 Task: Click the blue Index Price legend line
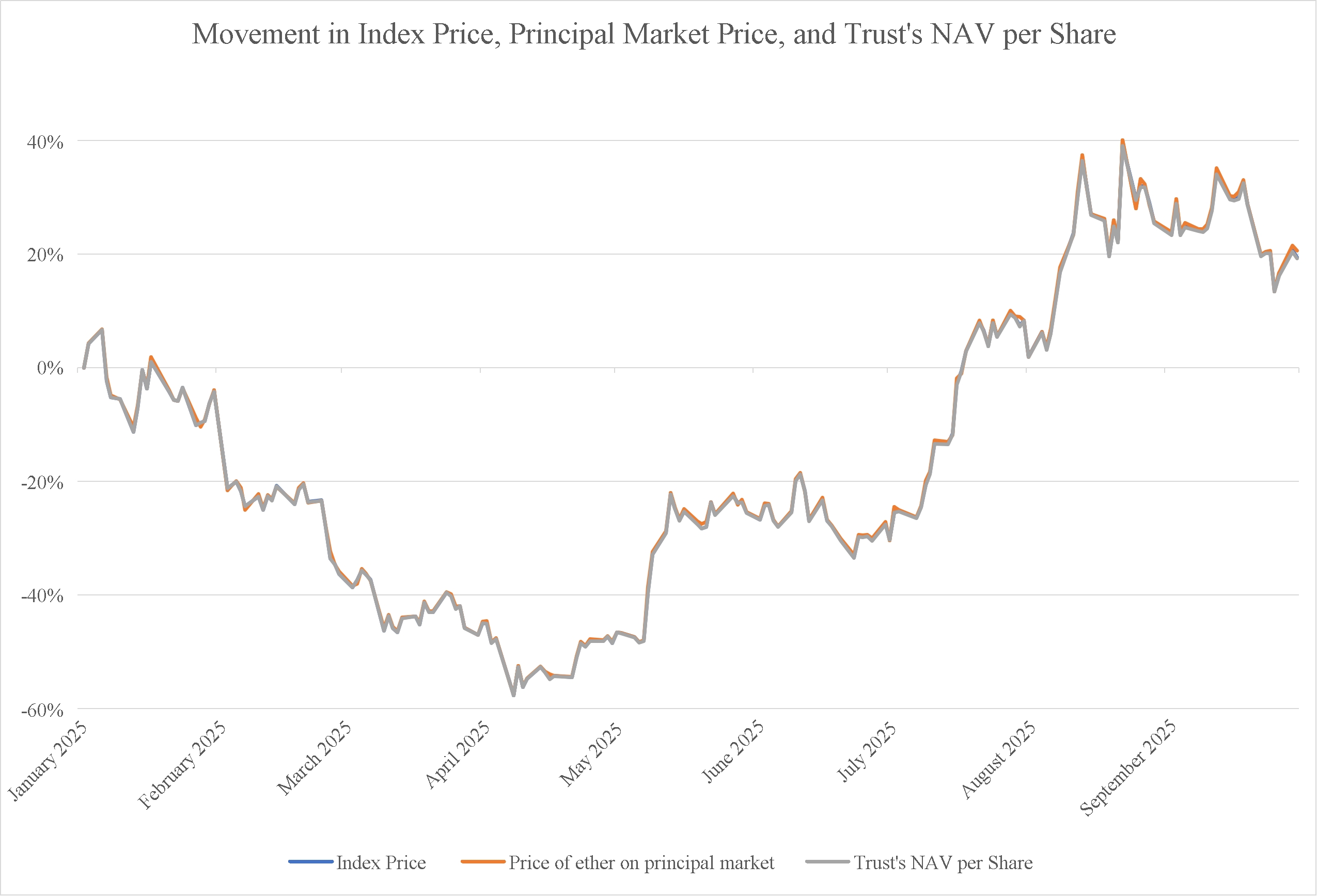coord(310,862)
